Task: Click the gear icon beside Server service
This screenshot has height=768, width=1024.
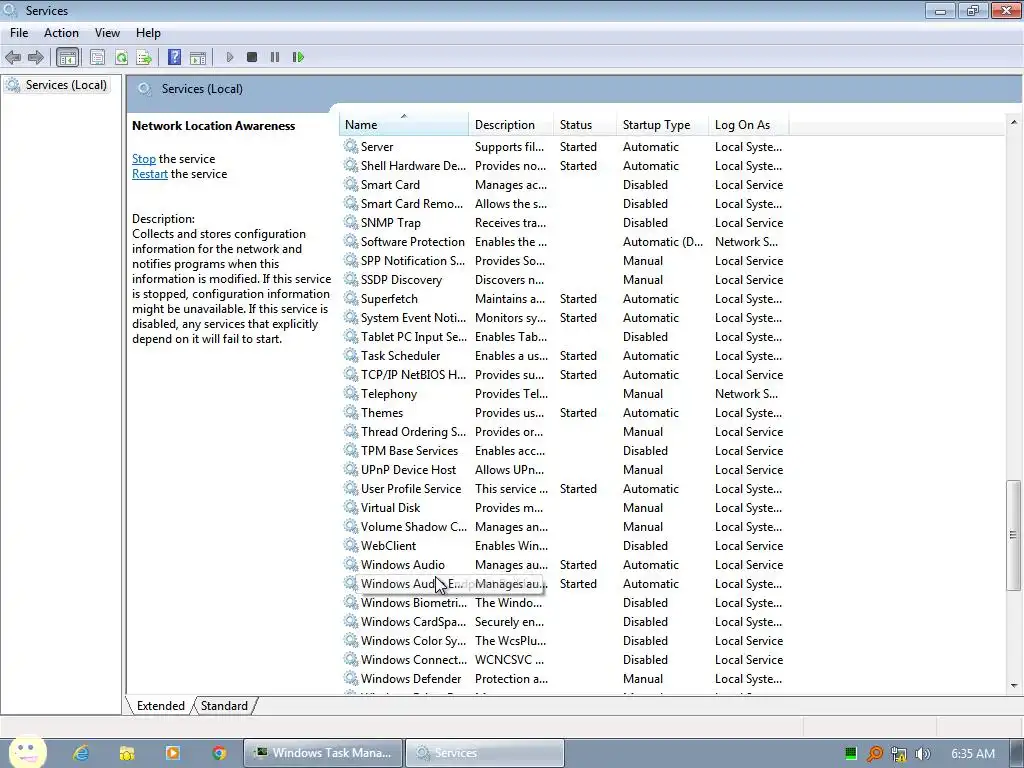Action: [351, 146]
